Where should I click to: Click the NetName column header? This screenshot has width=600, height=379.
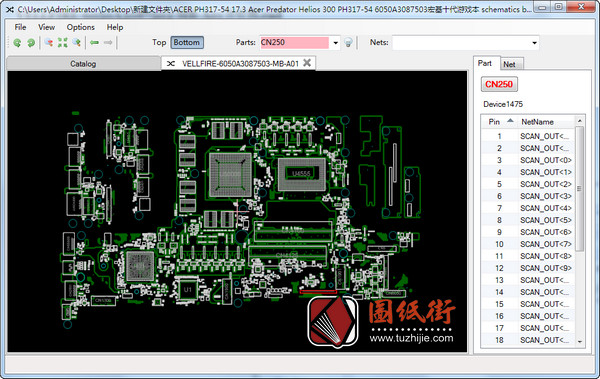click(537, 122)
